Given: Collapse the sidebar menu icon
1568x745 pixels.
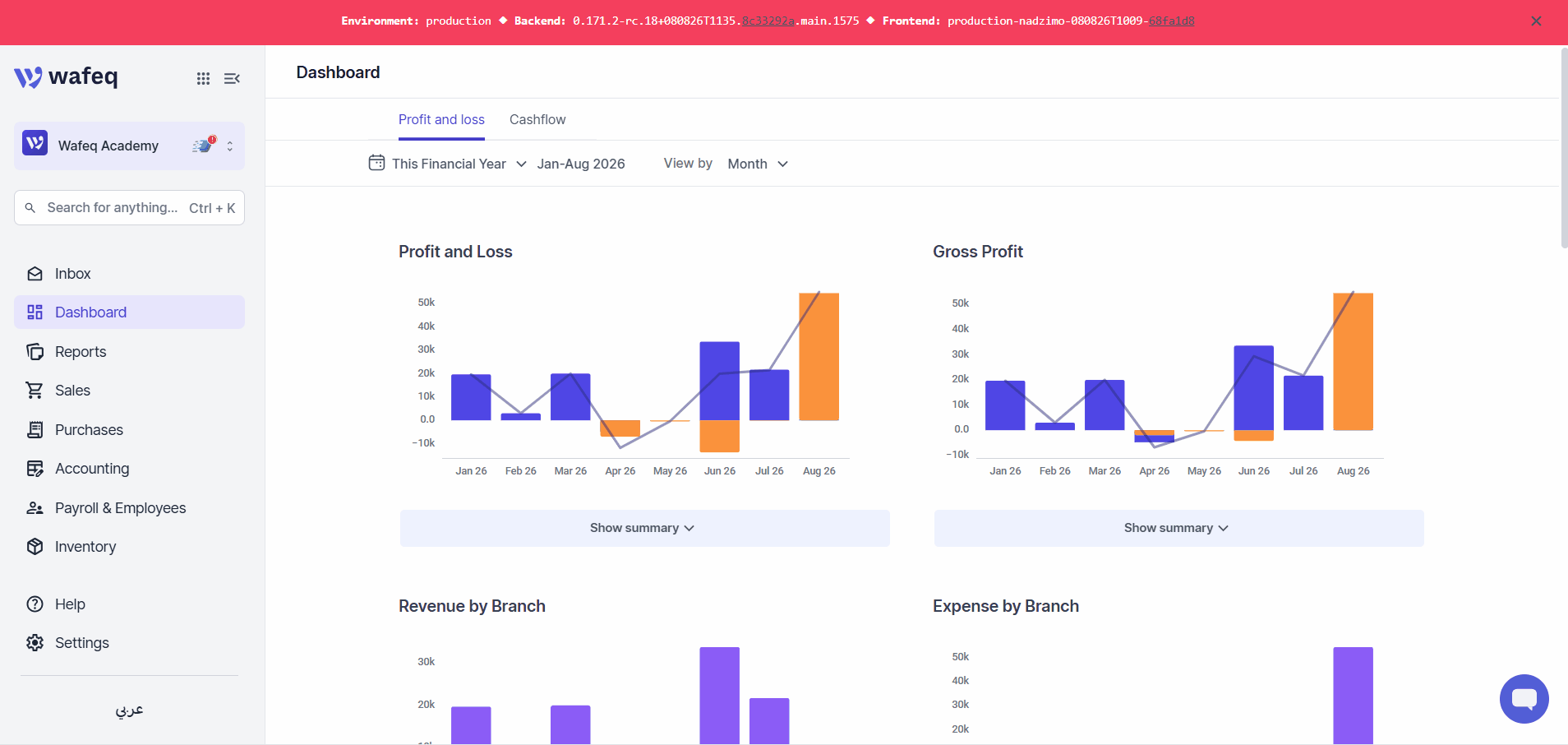Looking at the screenshot, I should coord(232,78).
